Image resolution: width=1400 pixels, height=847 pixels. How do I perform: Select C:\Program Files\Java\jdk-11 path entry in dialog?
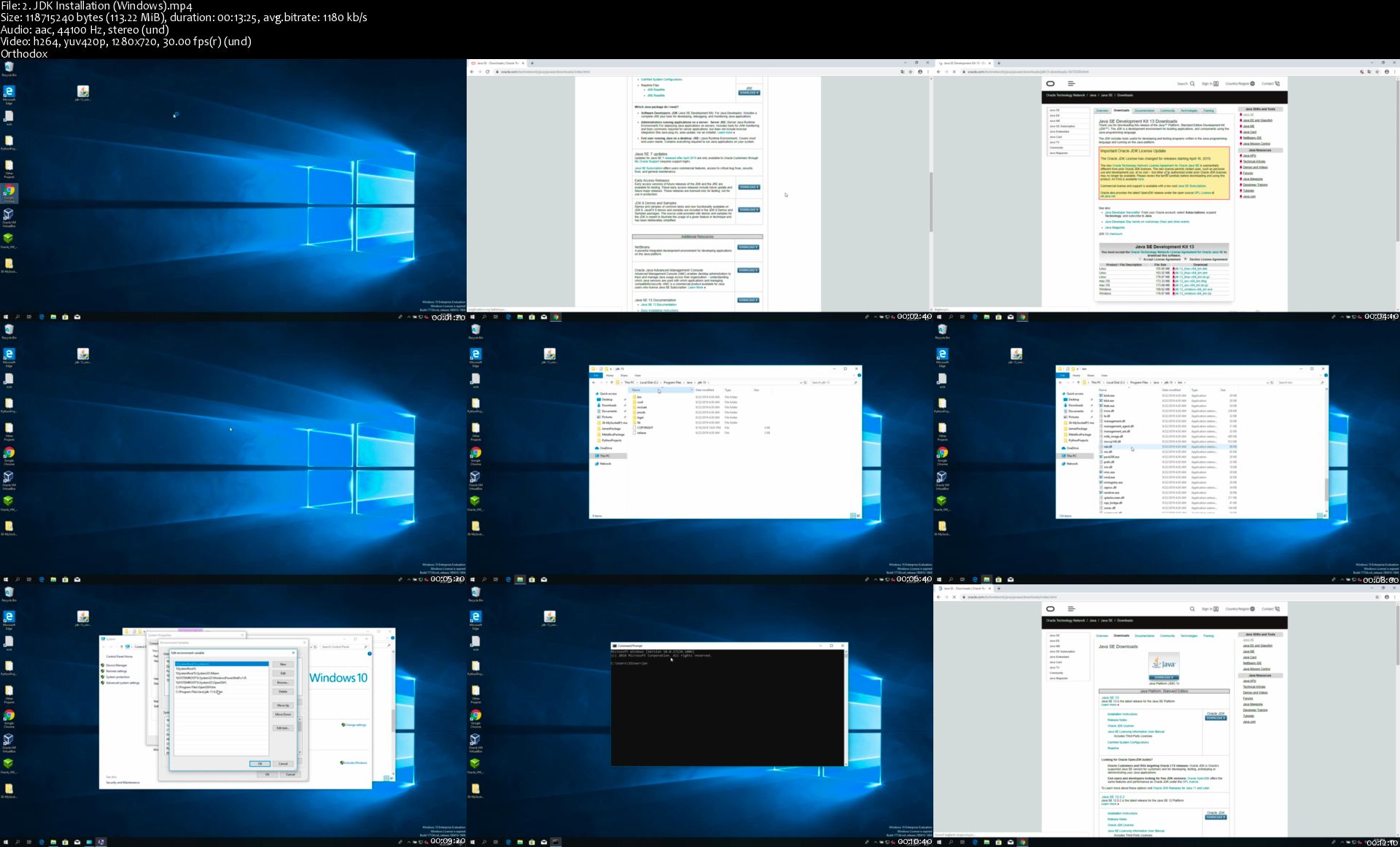198,692
